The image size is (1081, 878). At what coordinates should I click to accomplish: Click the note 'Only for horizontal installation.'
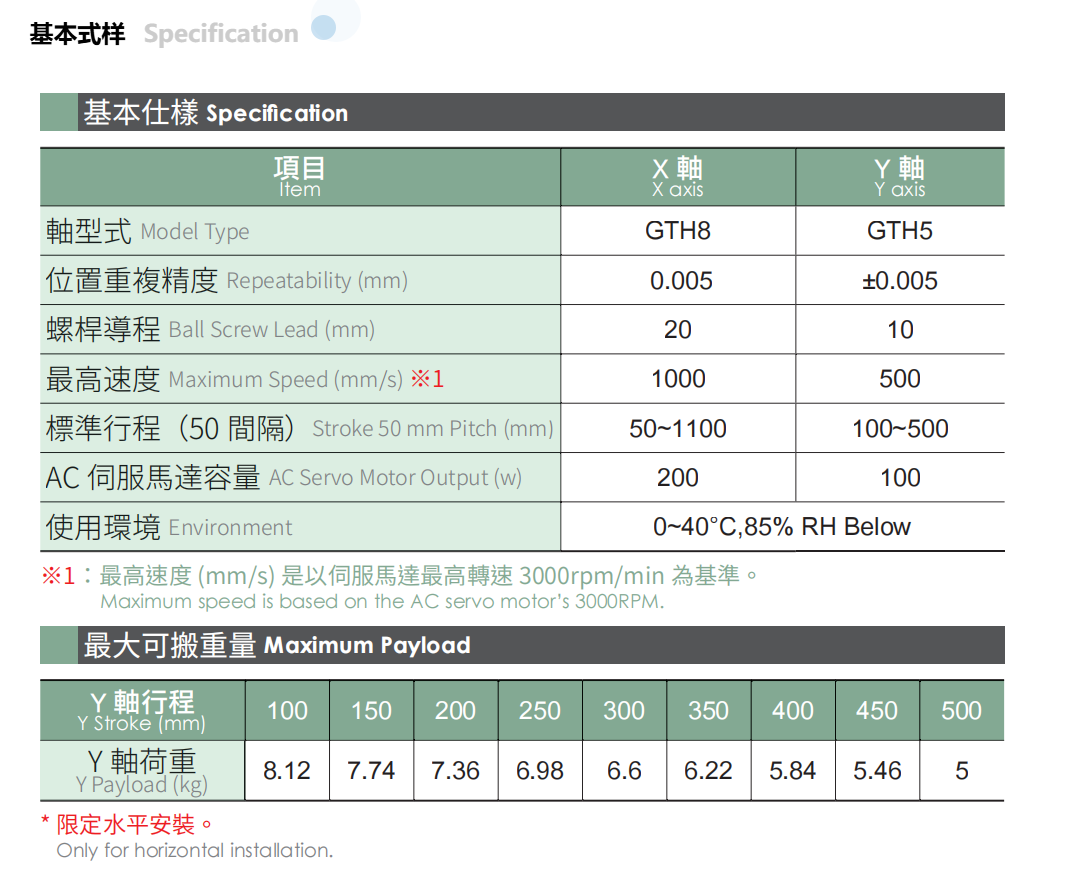pos(195,850)
